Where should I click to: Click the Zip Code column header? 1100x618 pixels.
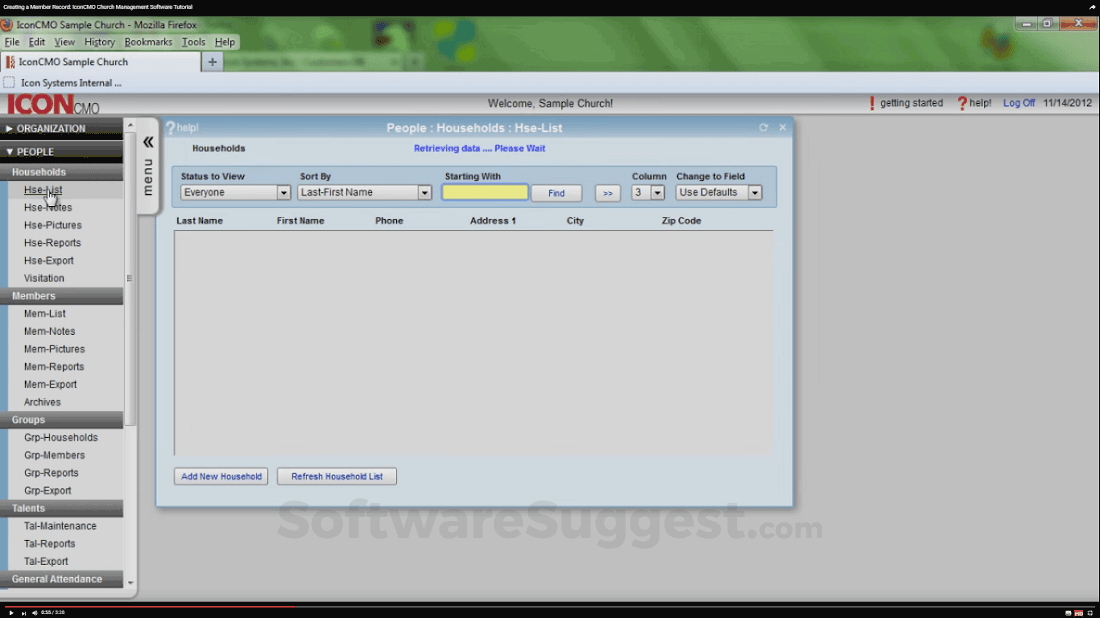(681, 220)
